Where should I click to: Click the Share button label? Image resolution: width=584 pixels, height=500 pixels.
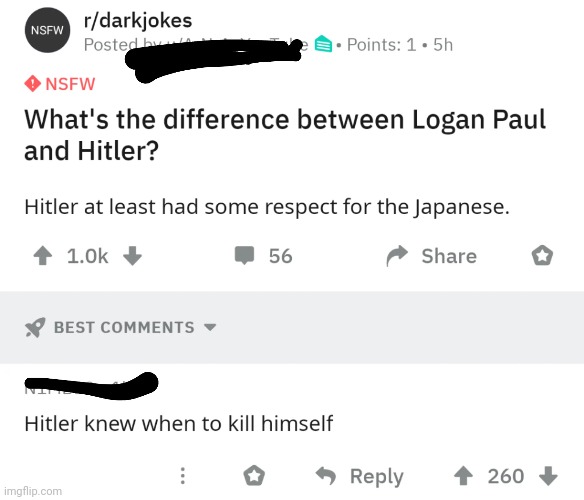449,256
